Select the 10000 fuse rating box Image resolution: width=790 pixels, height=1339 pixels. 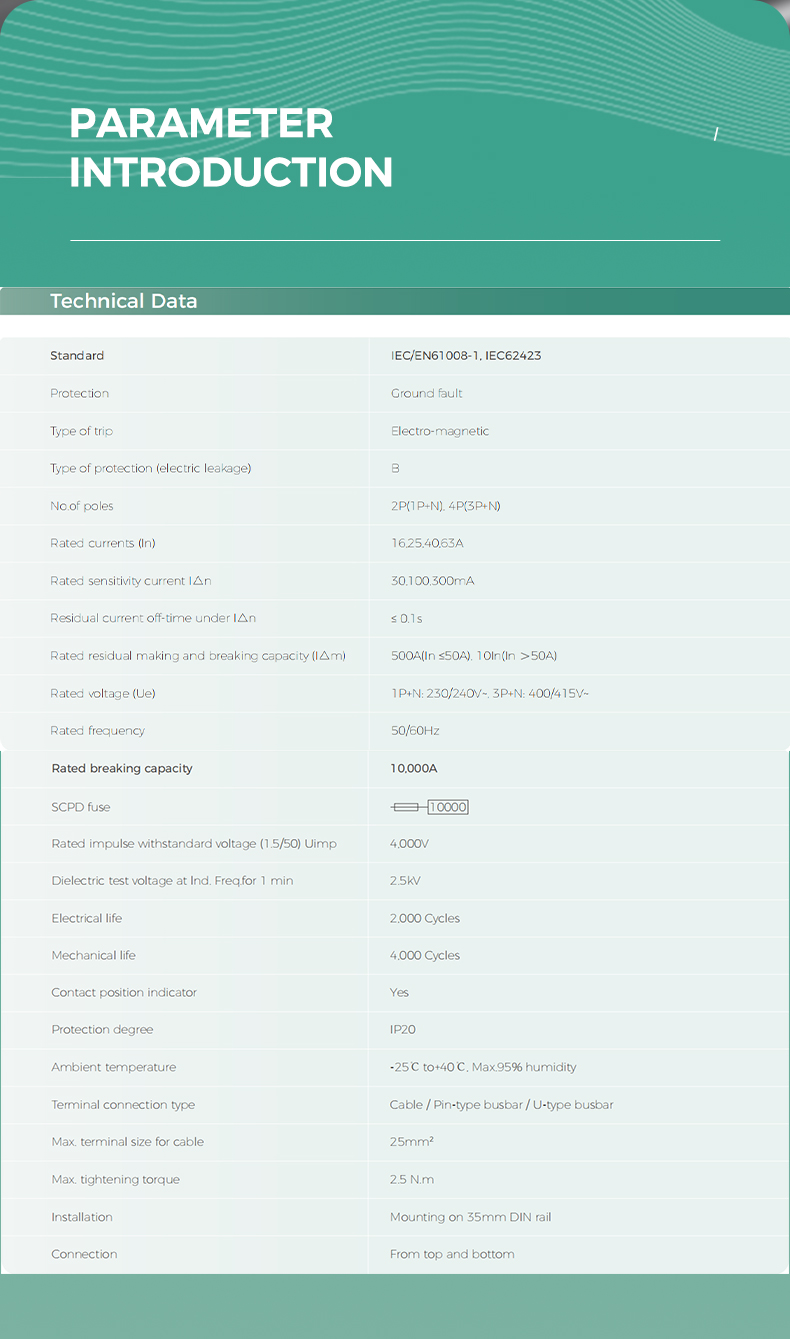pos(448,807)
